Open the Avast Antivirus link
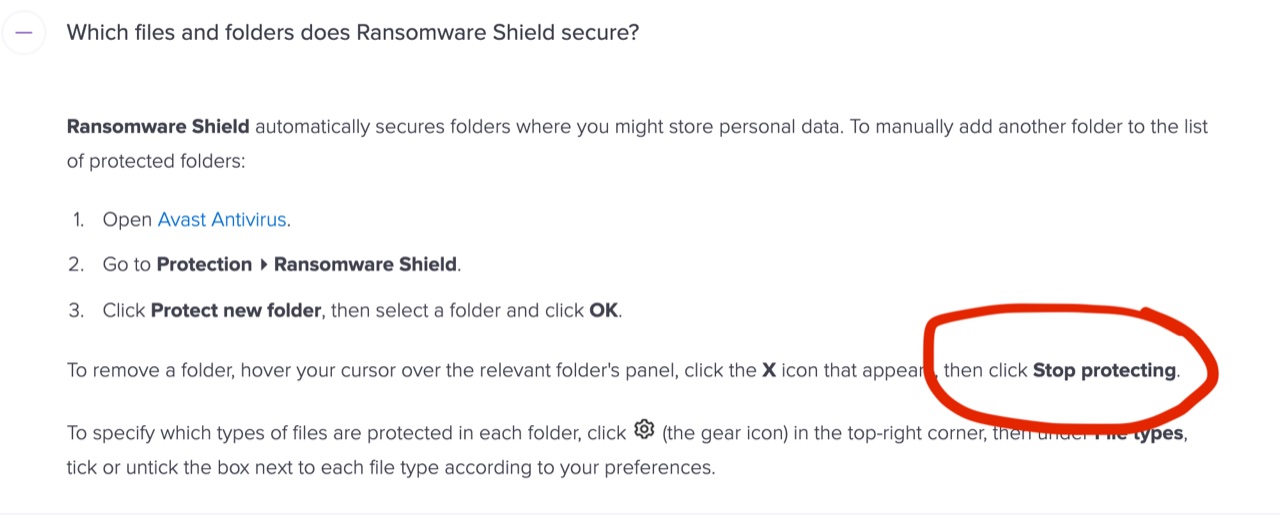Viewport: 1280px width, 525px height. [x=222, y=219]
